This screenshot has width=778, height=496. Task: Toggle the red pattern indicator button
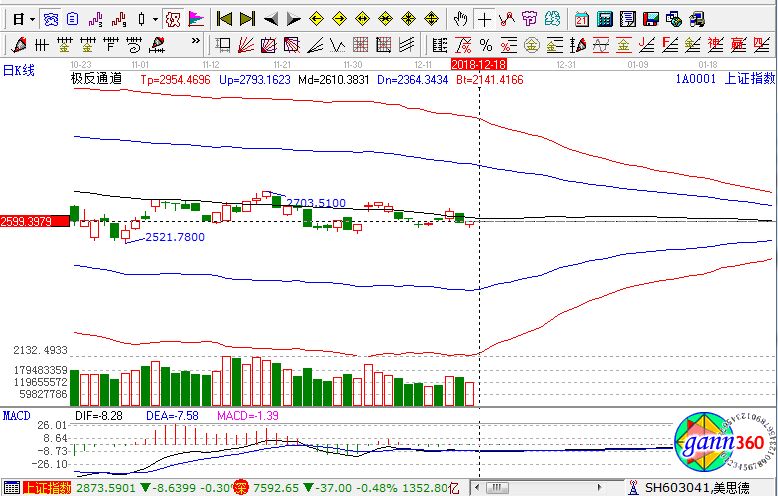tap(173, 19)
